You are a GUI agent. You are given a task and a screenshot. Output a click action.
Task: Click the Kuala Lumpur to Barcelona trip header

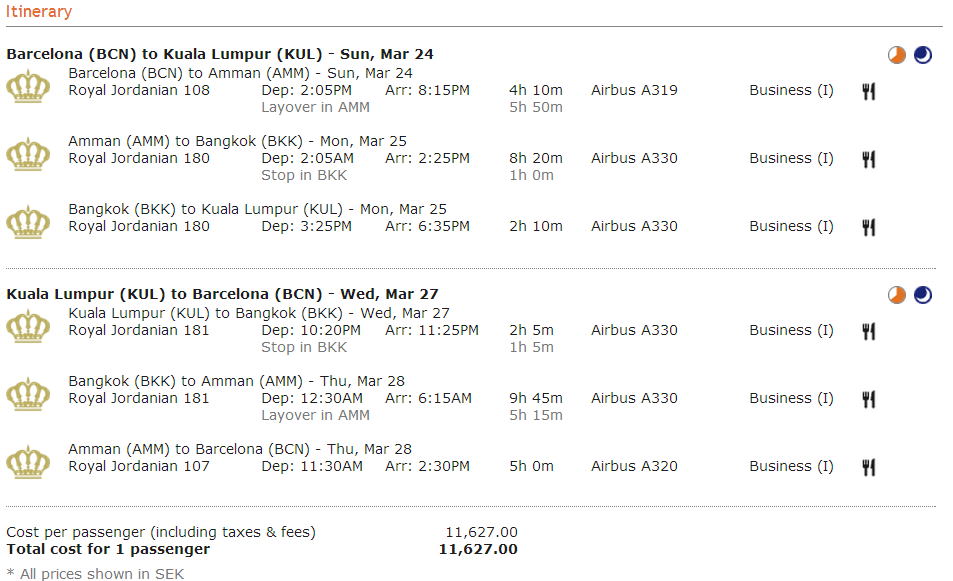222,294
